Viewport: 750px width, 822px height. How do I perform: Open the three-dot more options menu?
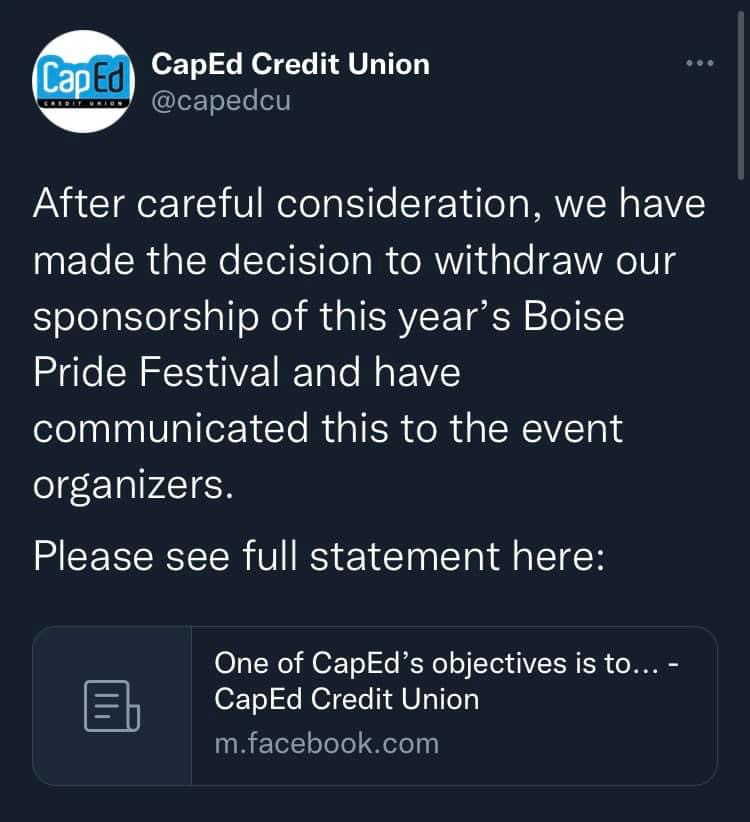coord(700,63)
